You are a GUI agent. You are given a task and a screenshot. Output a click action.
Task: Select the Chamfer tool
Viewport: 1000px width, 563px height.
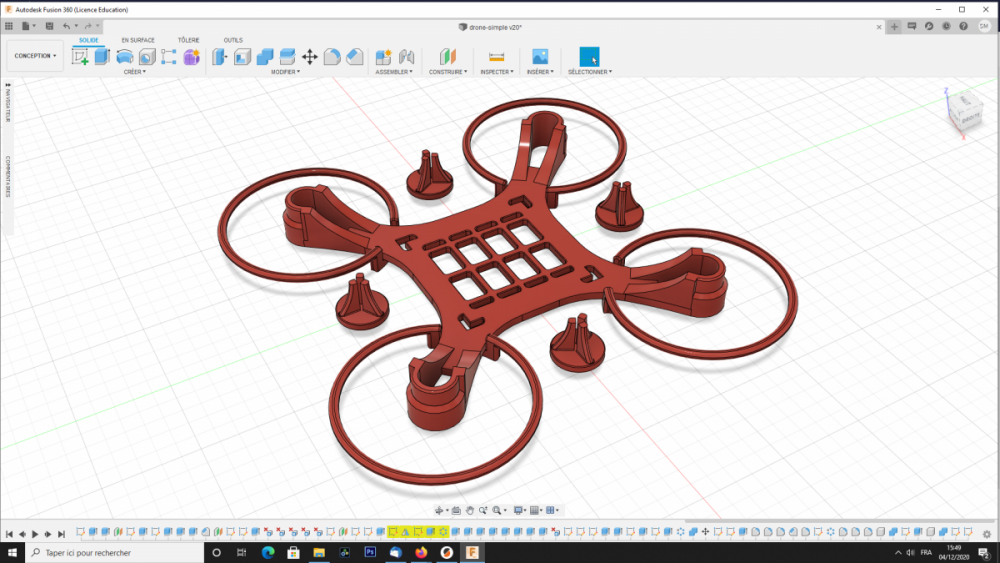click(x=355, y=57)
